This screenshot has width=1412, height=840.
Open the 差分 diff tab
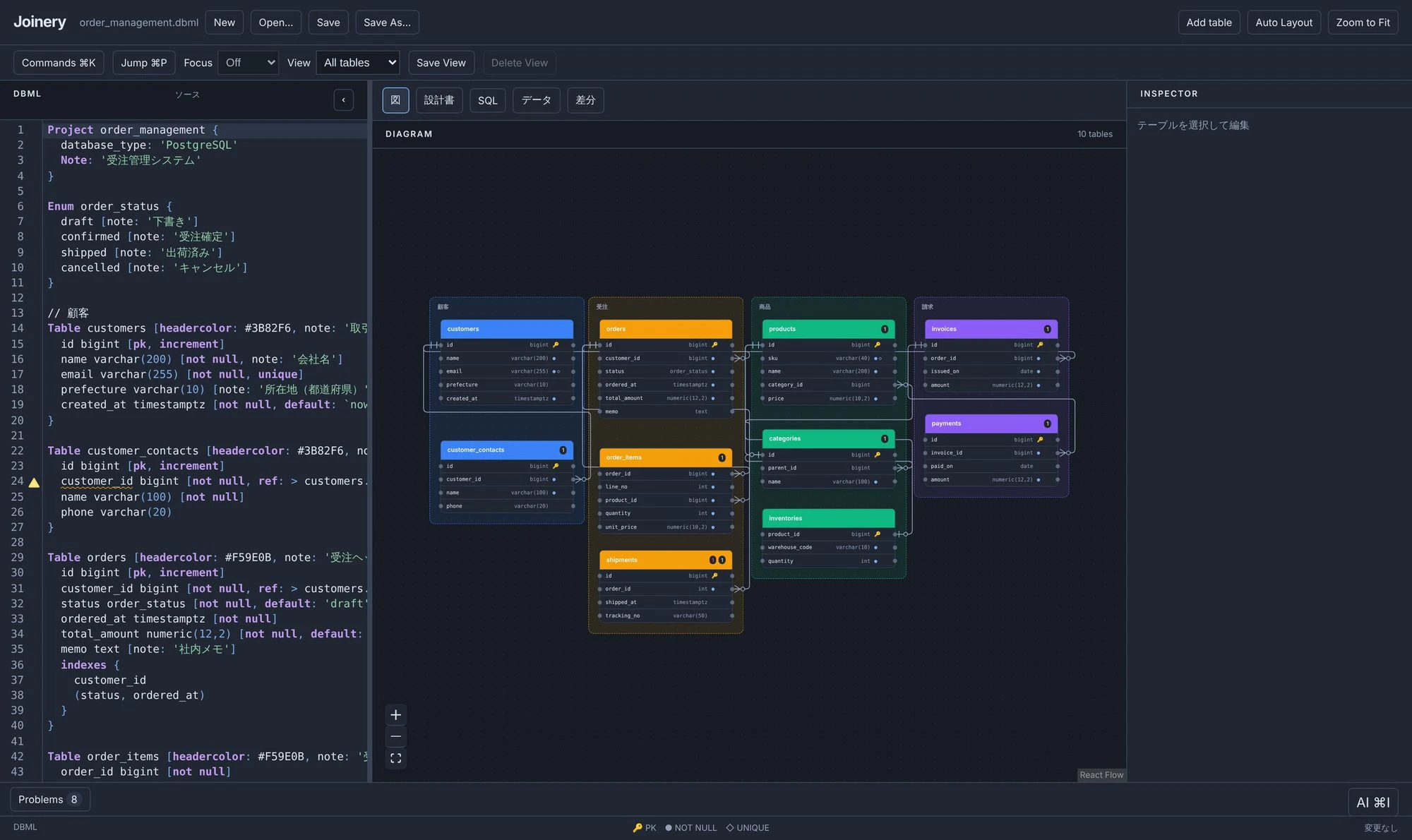tap(585, 100)
